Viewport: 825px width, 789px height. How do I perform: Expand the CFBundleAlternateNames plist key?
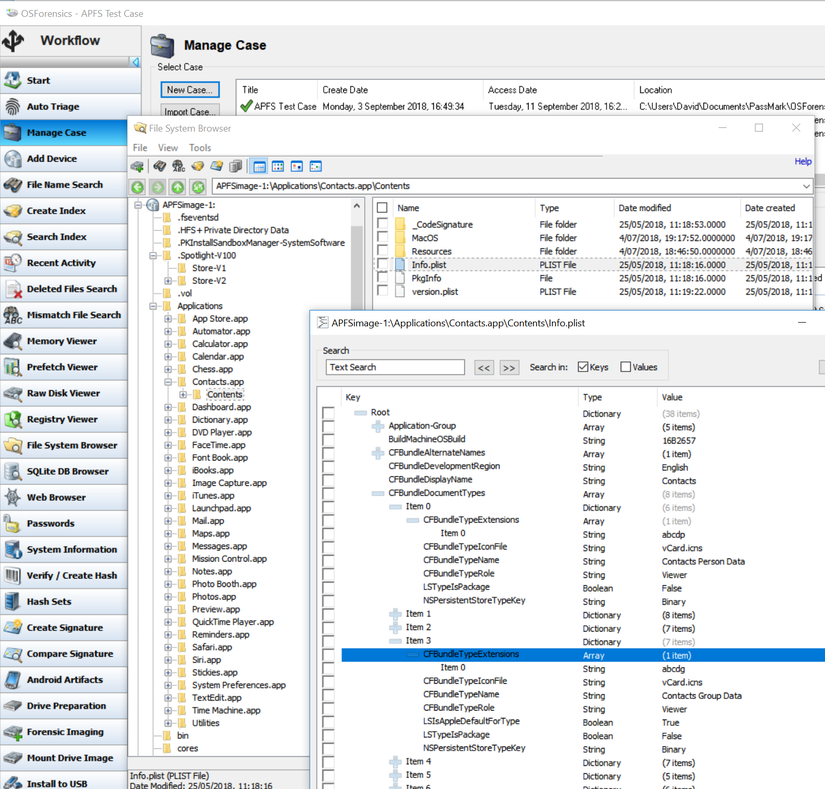click(x=378, y=453)
